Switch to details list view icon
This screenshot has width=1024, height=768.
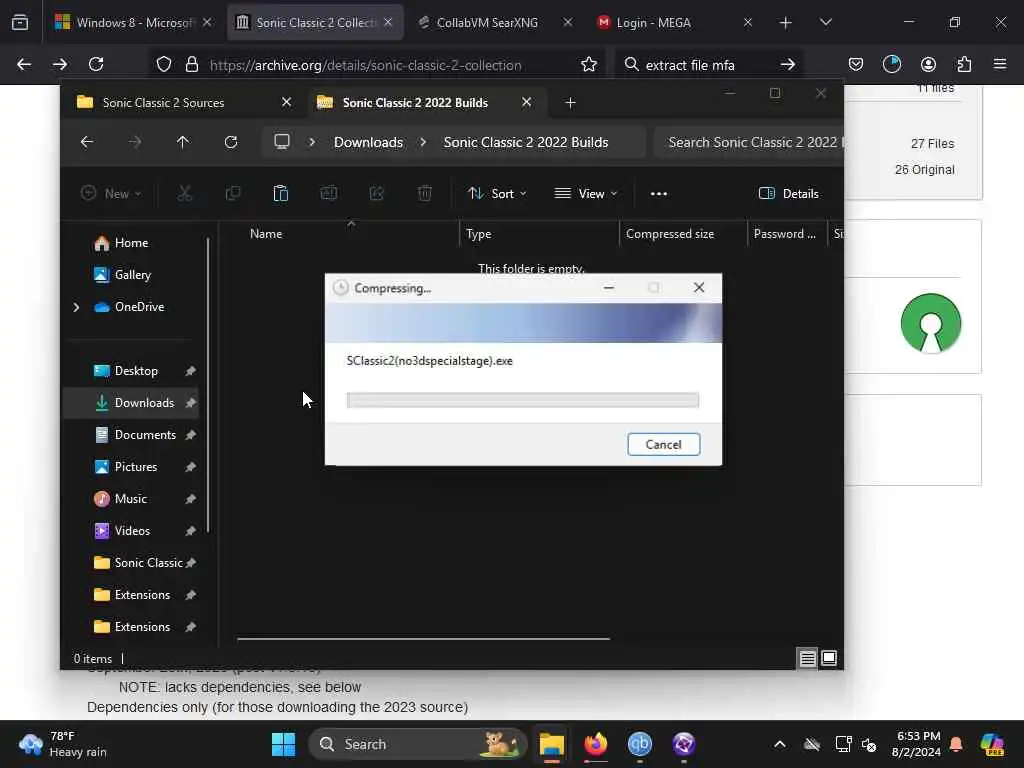click(x=807, y=658)
